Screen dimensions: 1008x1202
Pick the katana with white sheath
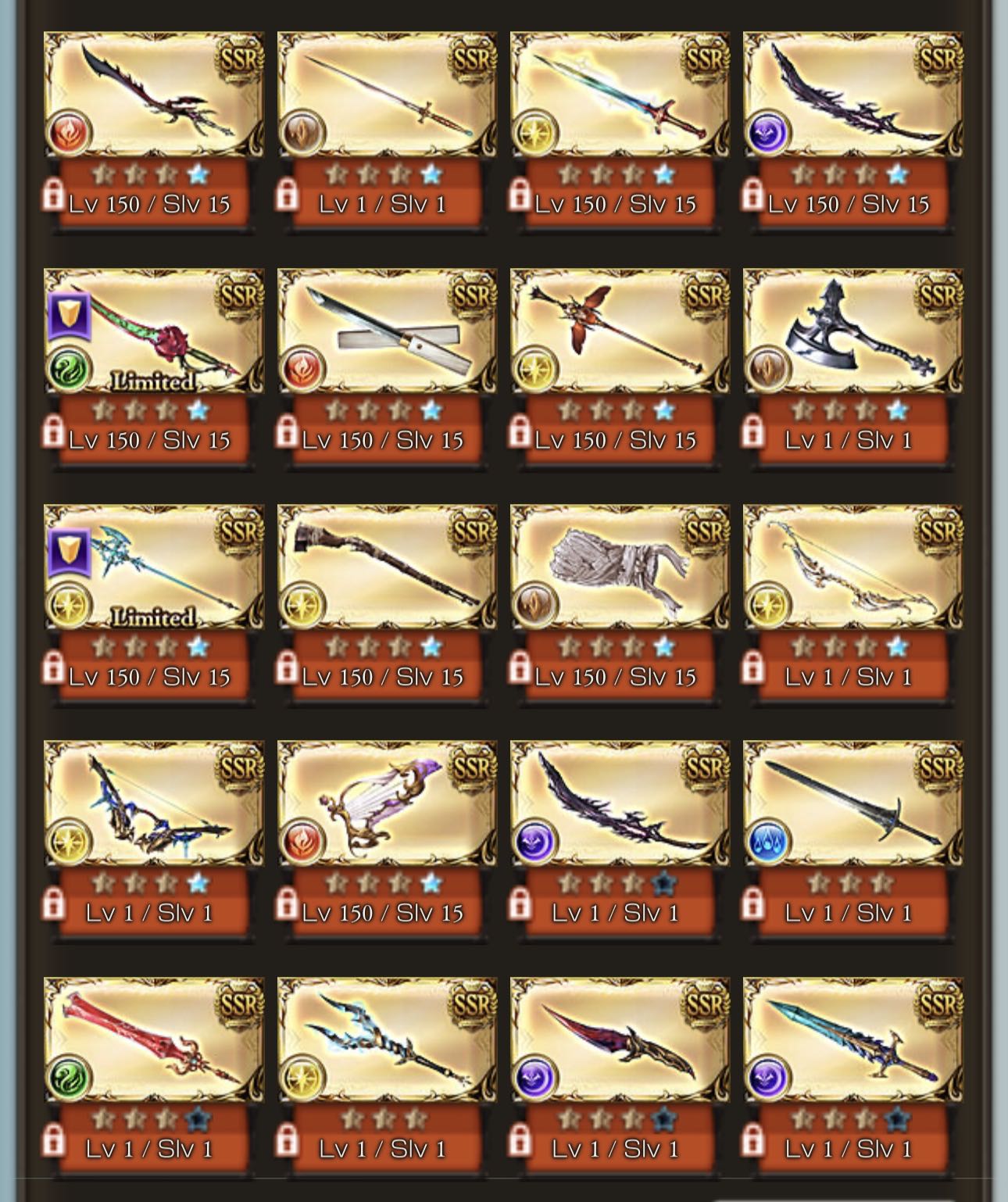click(387, 331)
